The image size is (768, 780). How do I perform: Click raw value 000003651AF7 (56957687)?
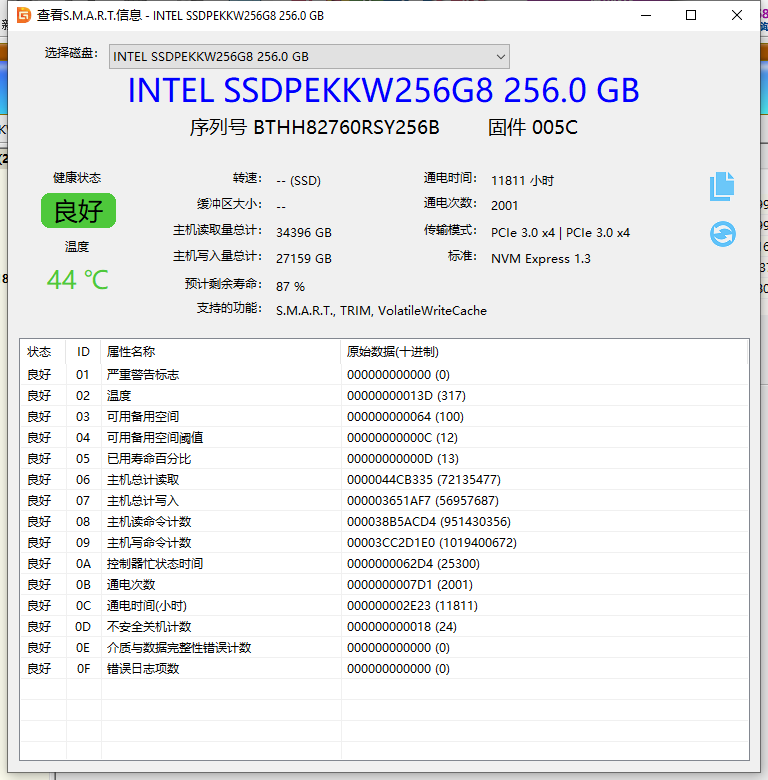(x=423, y=500)
